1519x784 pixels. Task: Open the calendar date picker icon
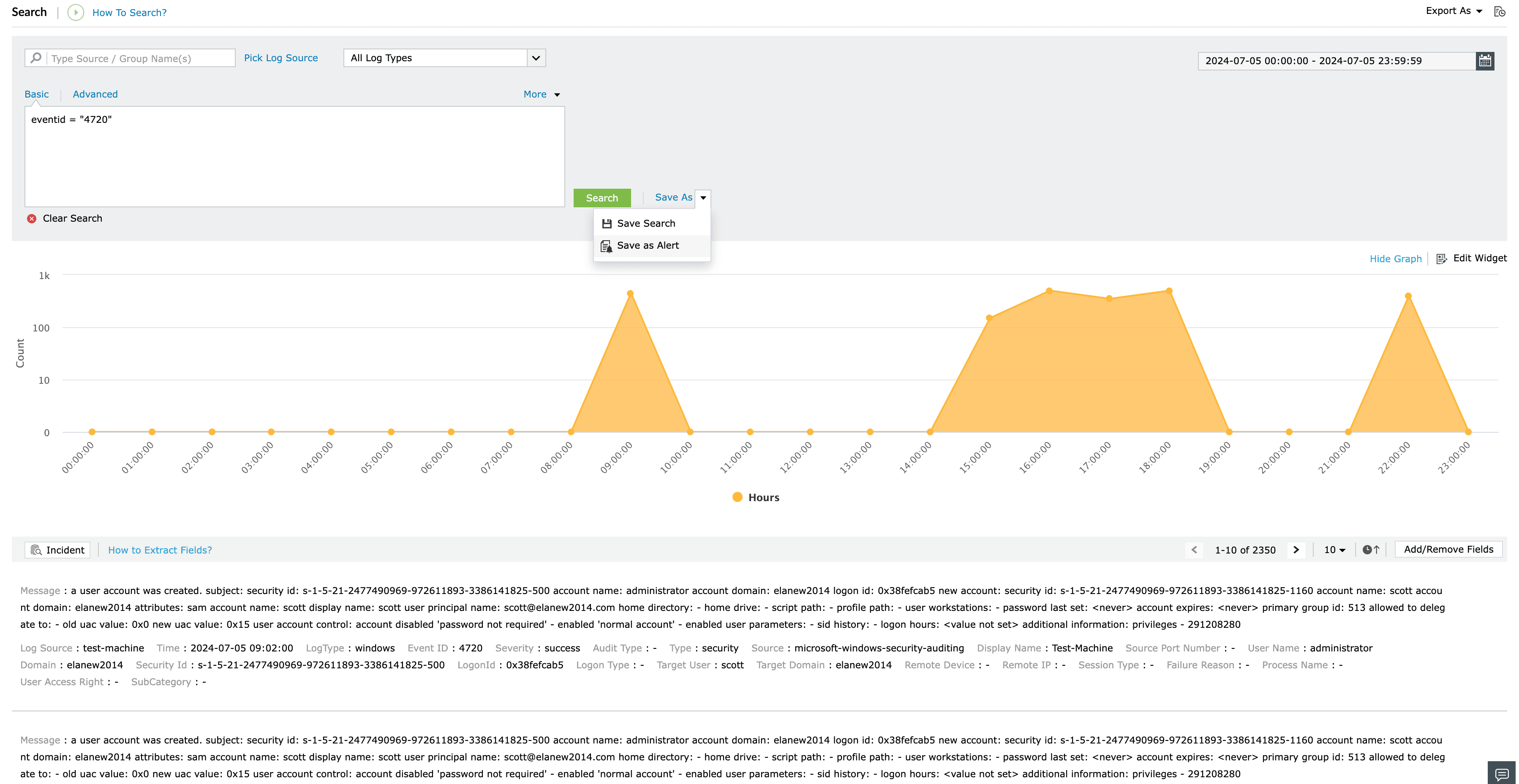coord(1484,61)
